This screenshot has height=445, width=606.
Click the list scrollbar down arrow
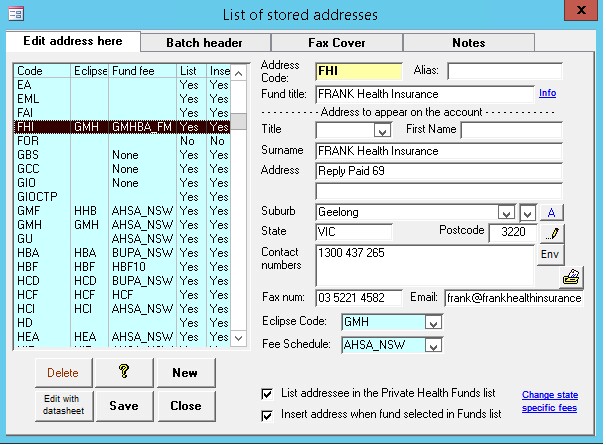tap(238, 338)
